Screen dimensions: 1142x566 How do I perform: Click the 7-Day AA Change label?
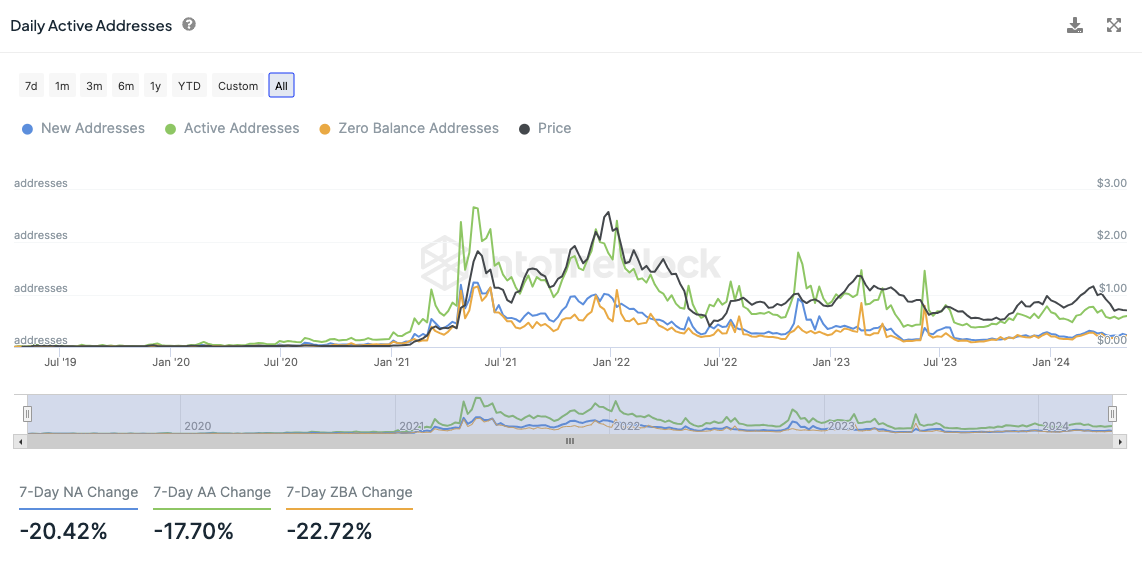click(212, 492)
